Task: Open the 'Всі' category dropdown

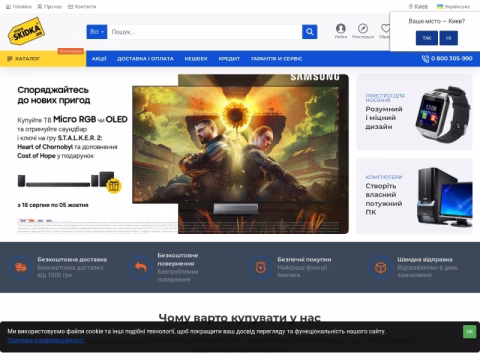Action: tap(97, 32)
